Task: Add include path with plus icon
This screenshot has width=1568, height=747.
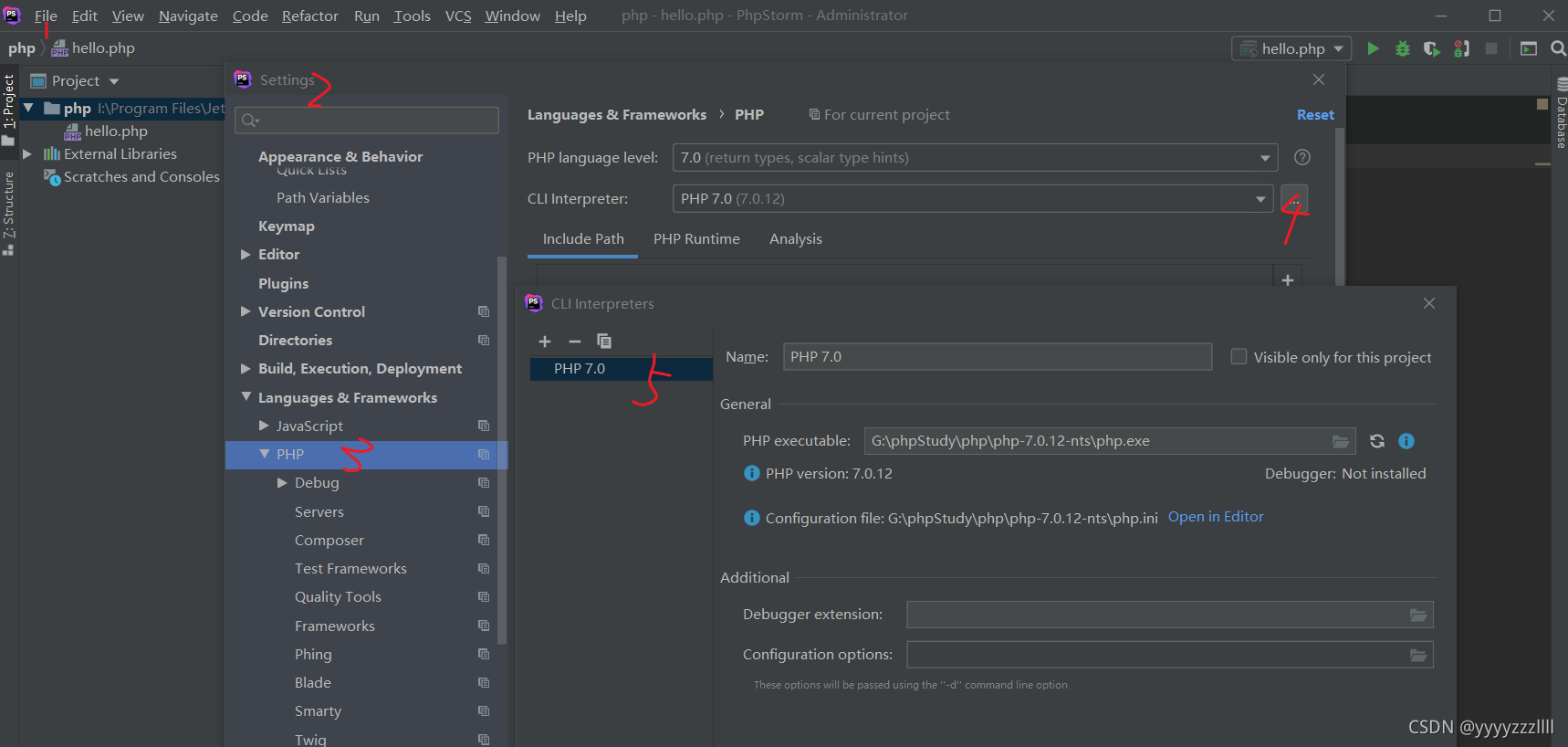Action: click(1288, 279)
